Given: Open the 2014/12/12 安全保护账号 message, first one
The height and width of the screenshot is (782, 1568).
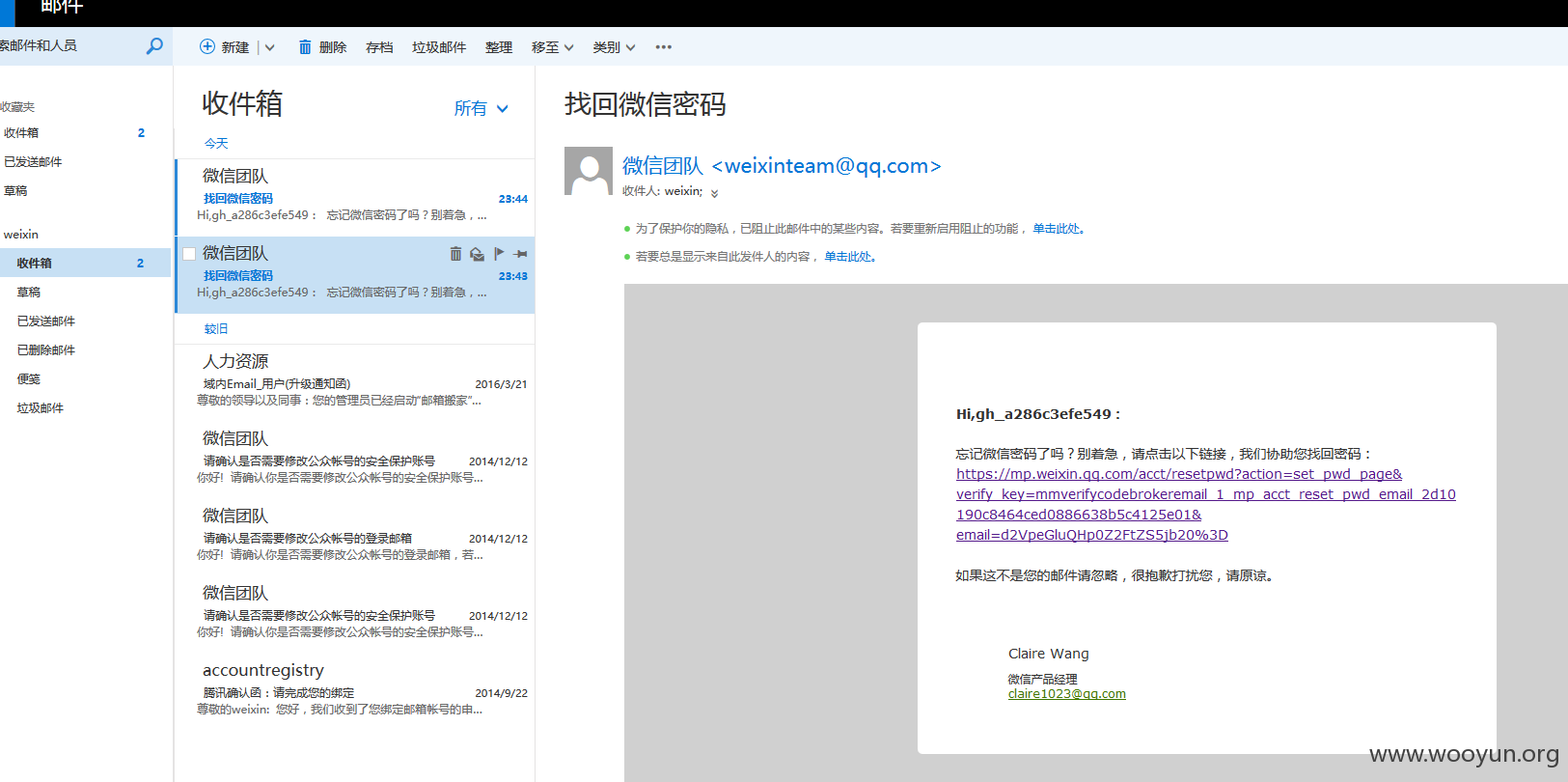Looking at the screenshot, I should [355, 460].
